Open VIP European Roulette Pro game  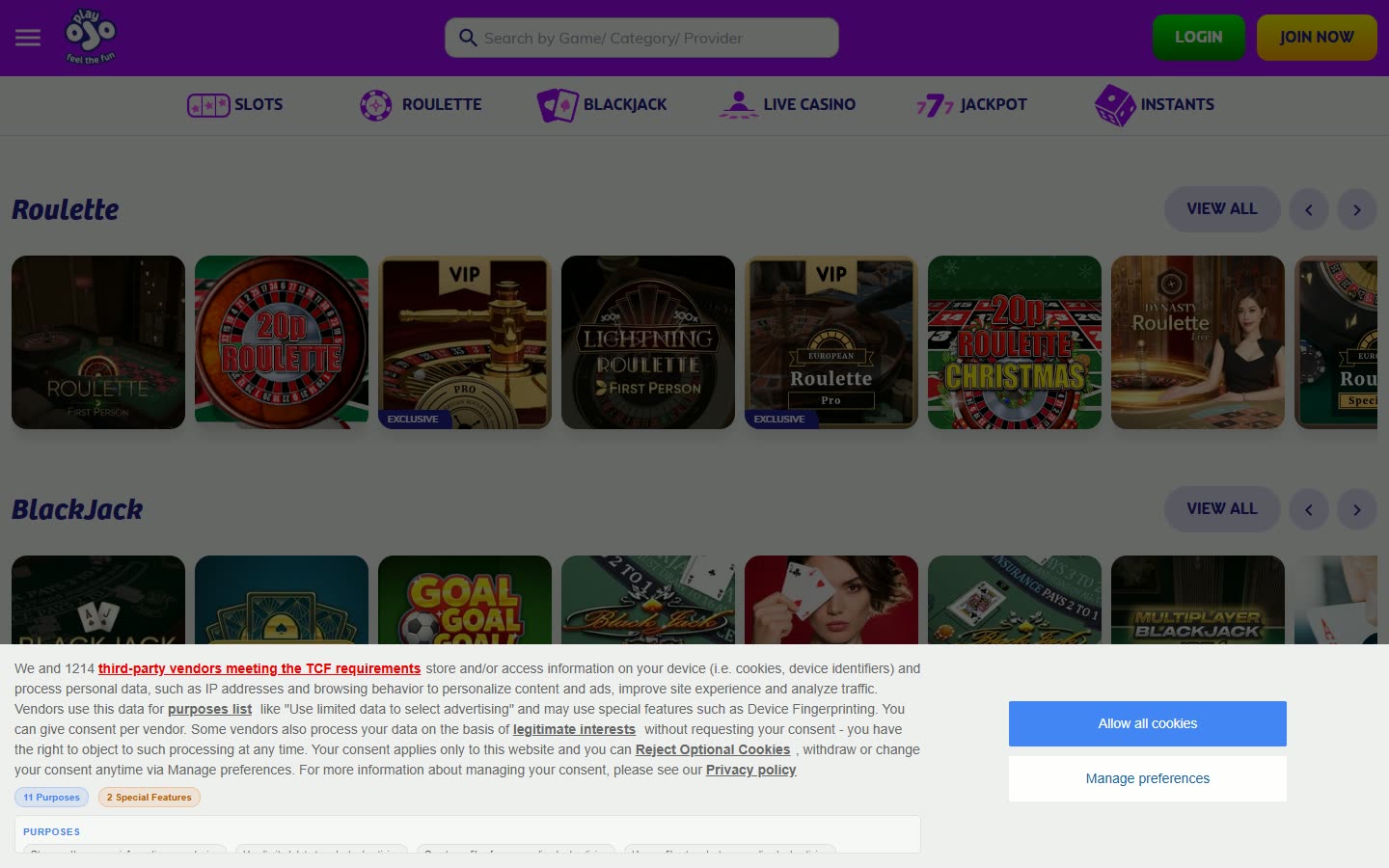click(831, 342)
